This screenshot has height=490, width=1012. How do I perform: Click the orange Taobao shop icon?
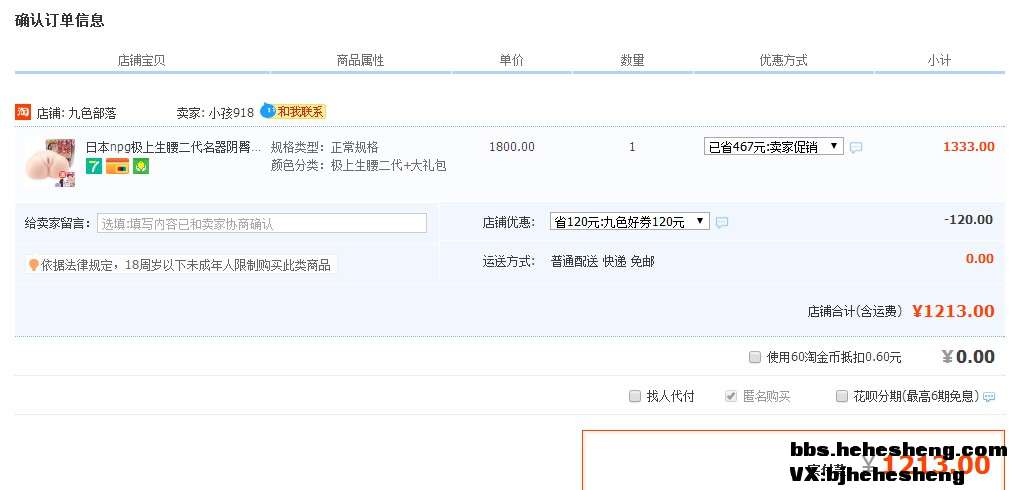[x=23, y=112]
